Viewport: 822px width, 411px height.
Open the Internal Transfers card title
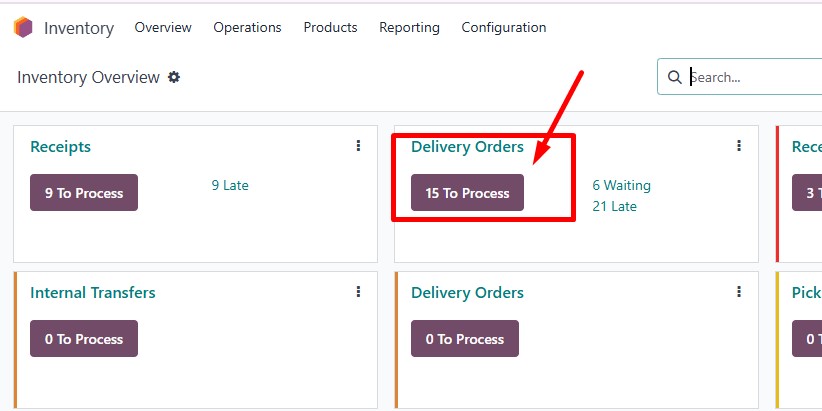pos(93,292)
